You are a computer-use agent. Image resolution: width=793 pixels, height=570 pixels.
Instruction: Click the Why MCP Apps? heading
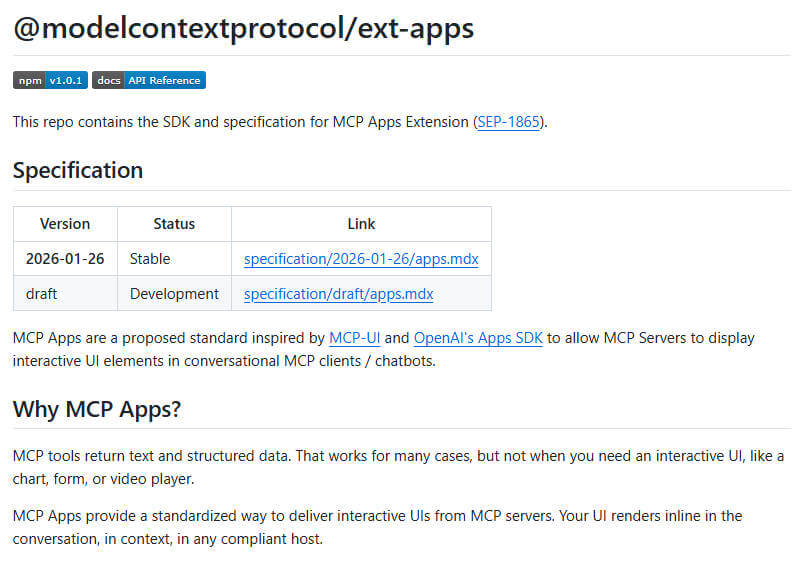coord(97,409)
